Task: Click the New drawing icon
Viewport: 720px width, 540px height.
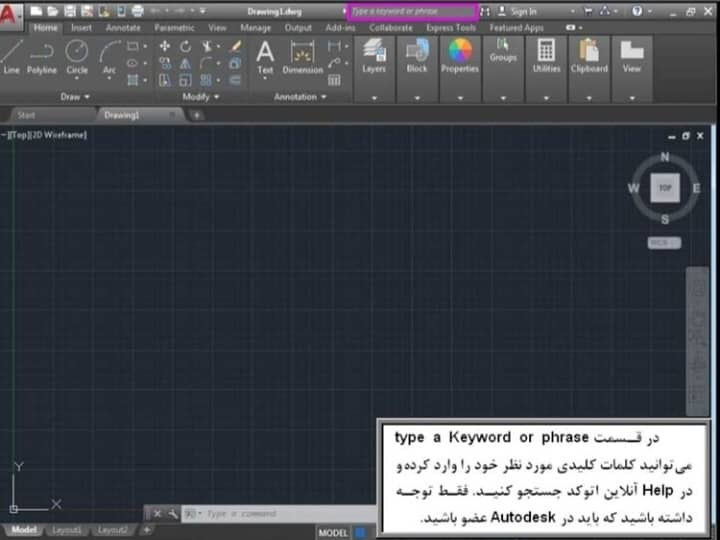Action: pos(36,11)
